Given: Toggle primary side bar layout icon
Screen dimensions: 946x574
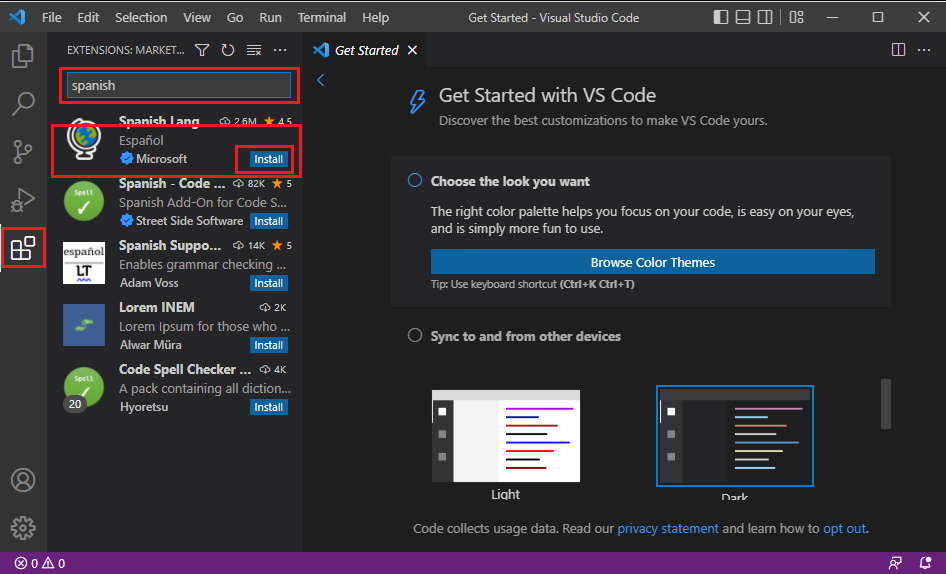Looking at the screenshot, I should point(720,17).
